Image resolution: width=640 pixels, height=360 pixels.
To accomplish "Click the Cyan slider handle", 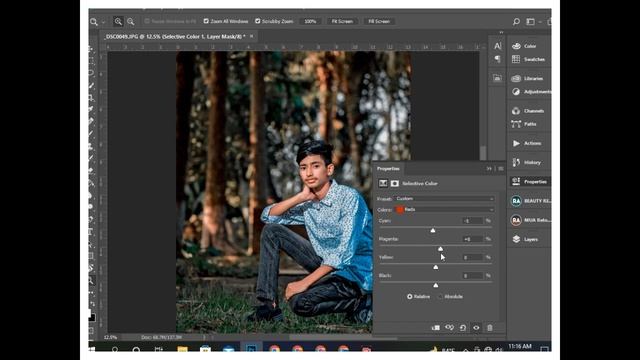I will (x=433, y=231).
